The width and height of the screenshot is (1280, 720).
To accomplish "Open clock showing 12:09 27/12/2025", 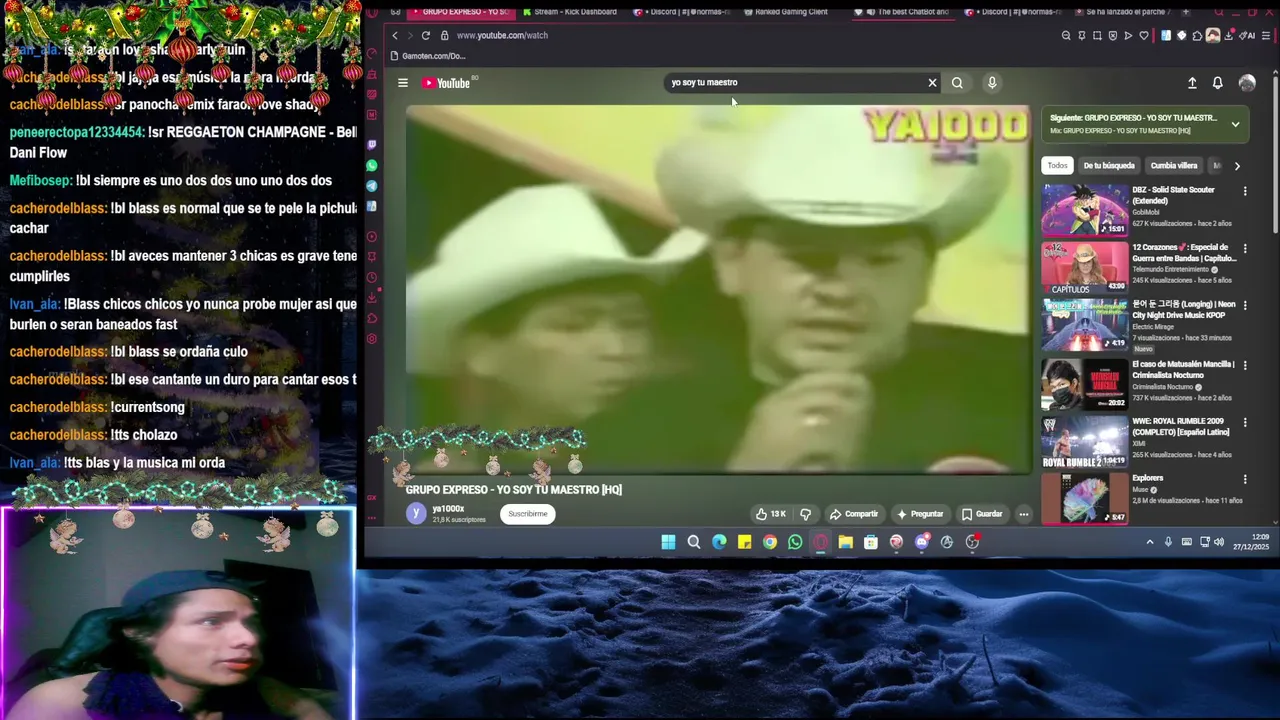I will point(1250,542).
